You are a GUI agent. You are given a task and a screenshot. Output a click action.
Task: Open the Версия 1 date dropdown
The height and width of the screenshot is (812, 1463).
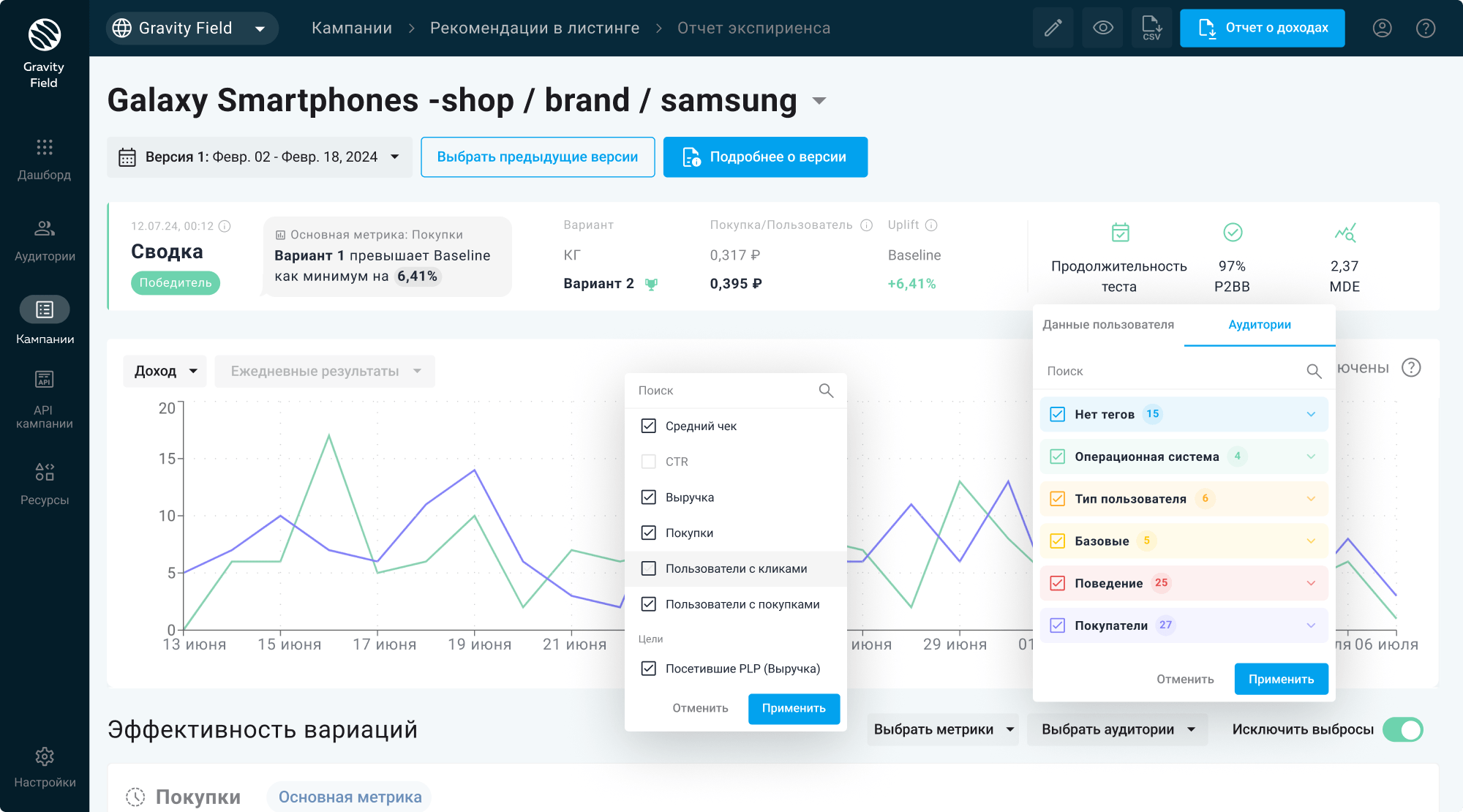pyautogui.click(x=260, y=157)
